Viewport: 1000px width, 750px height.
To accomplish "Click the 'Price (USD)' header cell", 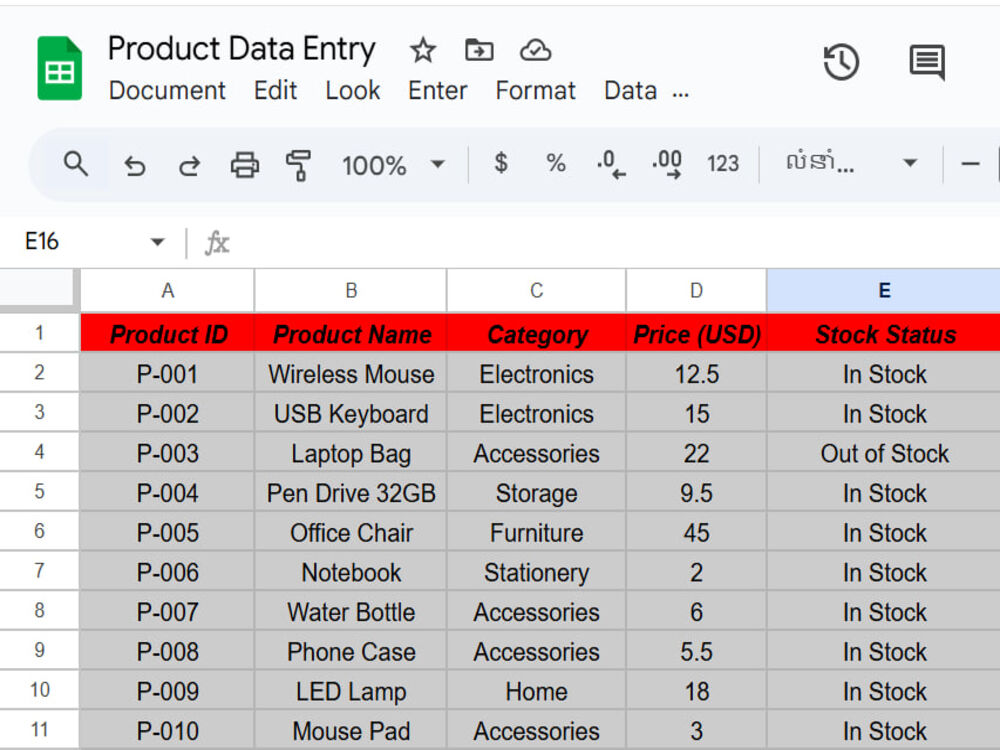I will (x=696, y=334).
